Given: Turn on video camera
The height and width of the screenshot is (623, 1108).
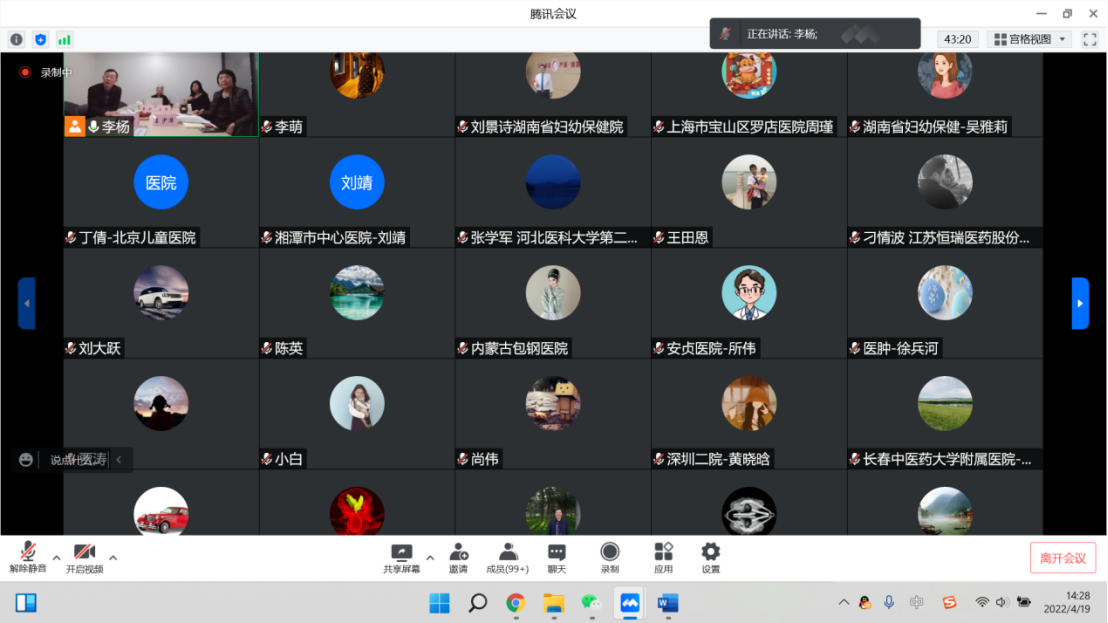Looking at the screenshot, I should [84, 557].
